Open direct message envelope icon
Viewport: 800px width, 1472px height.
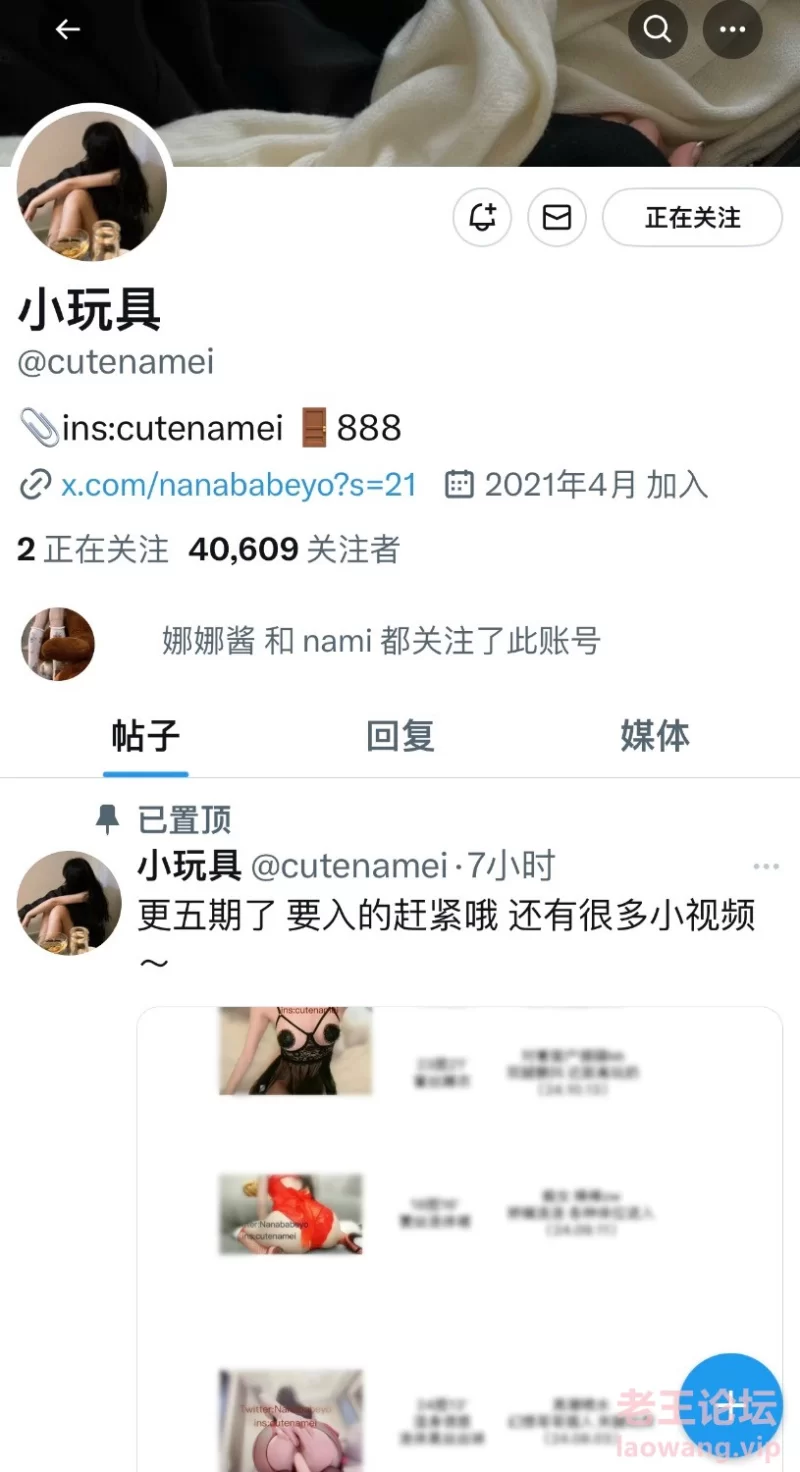[557, 217]
